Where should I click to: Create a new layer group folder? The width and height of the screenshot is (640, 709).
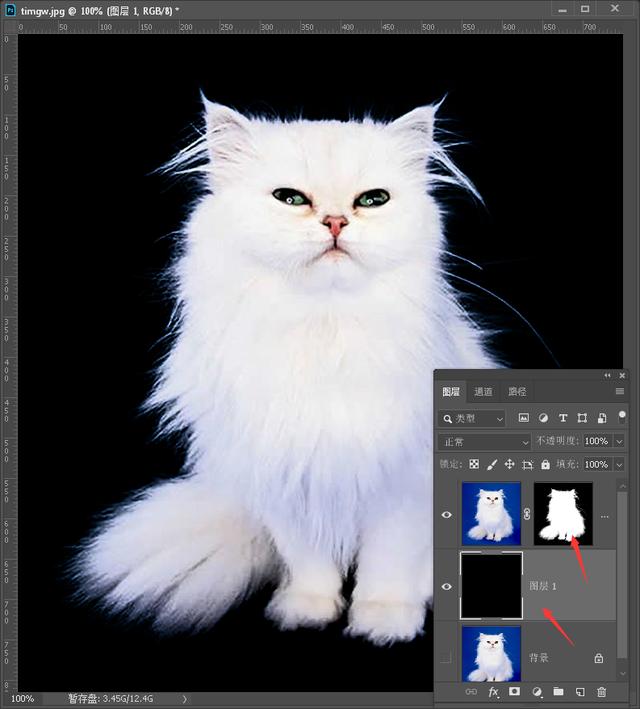point(558,692)
